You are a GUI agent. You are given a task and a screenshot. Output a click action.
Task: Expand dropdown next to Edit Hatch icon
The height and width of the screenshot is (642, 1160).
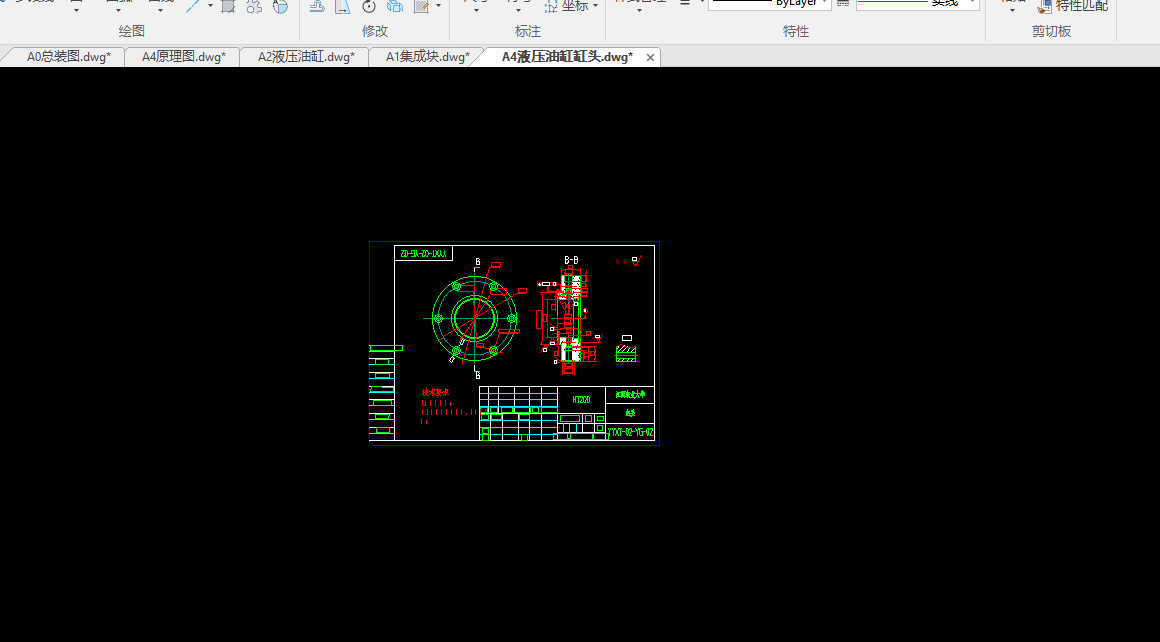tap(439, 6)
